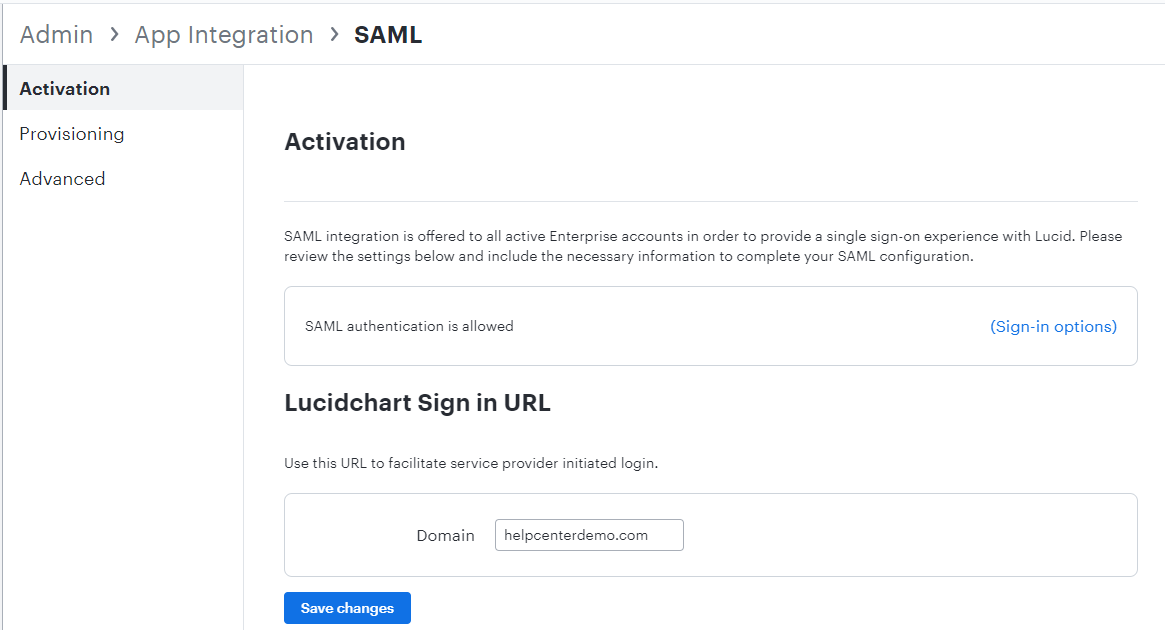Click the Domain field label
Viewport: 1165px width, 630px height.
tap(445, 535)
